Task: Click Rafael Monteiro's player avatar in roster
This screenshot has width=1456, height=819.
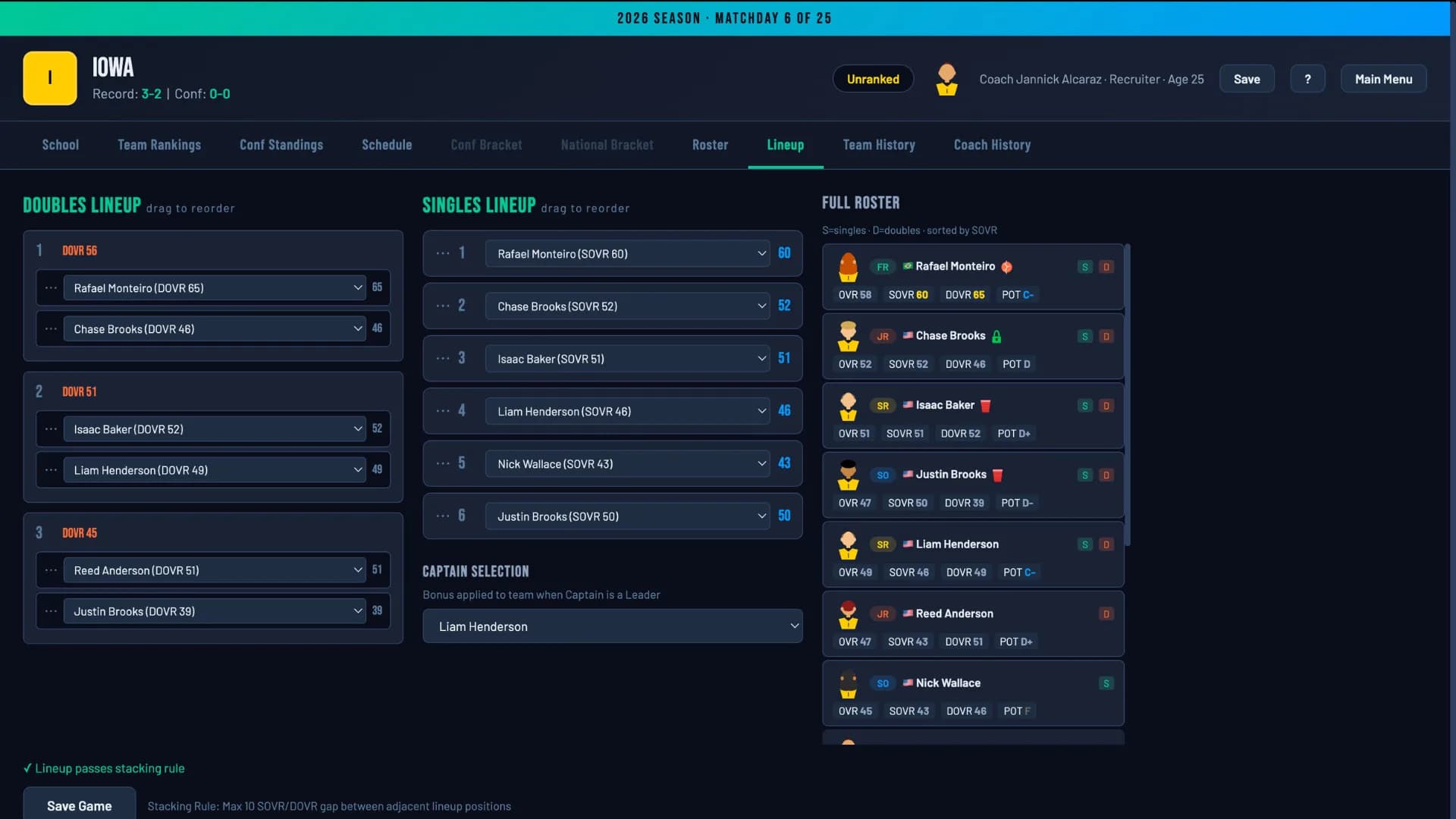Action: tap(848, 267)
